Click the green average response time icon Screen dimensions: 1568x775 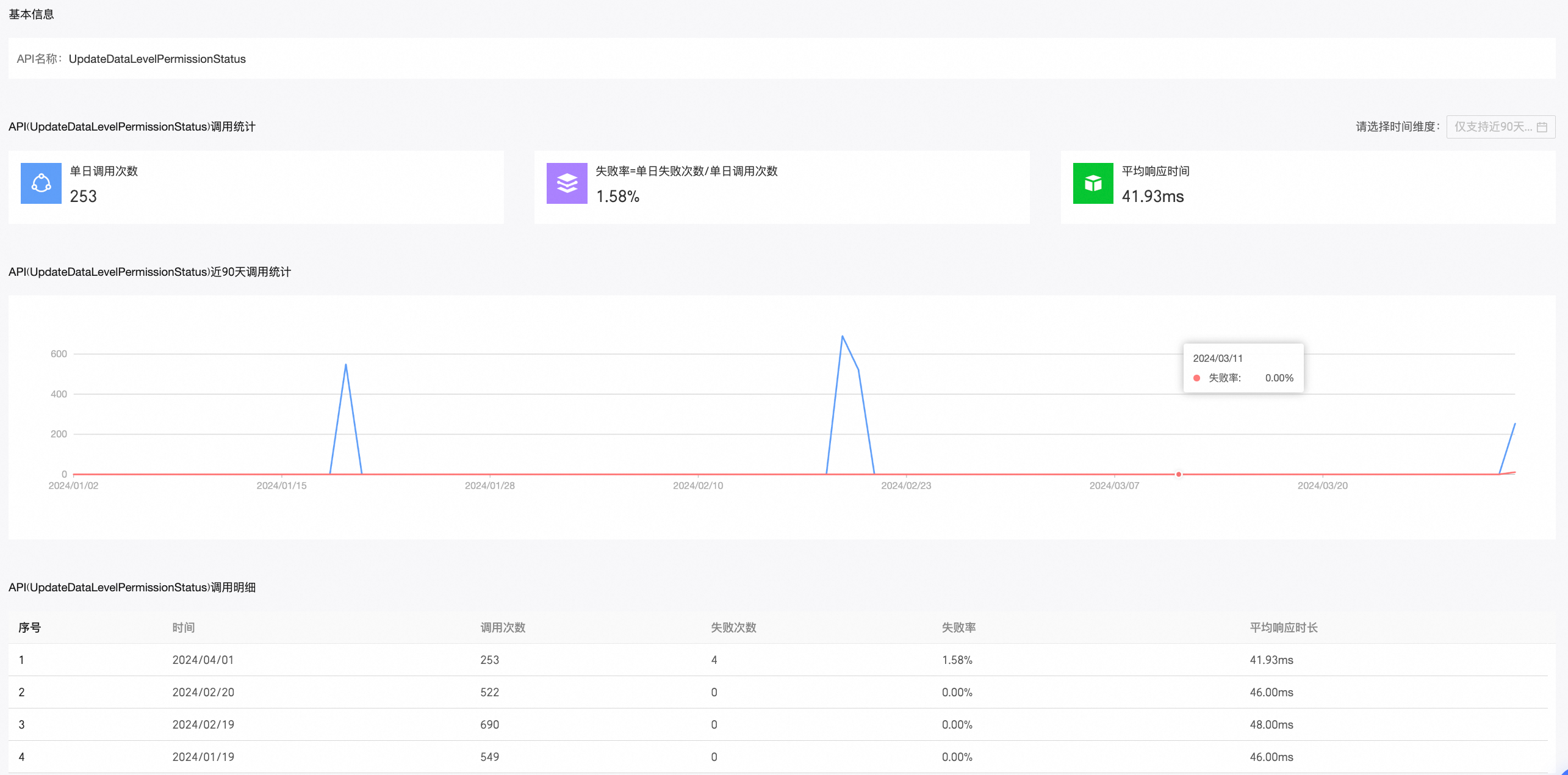[x=1093, y=183]
